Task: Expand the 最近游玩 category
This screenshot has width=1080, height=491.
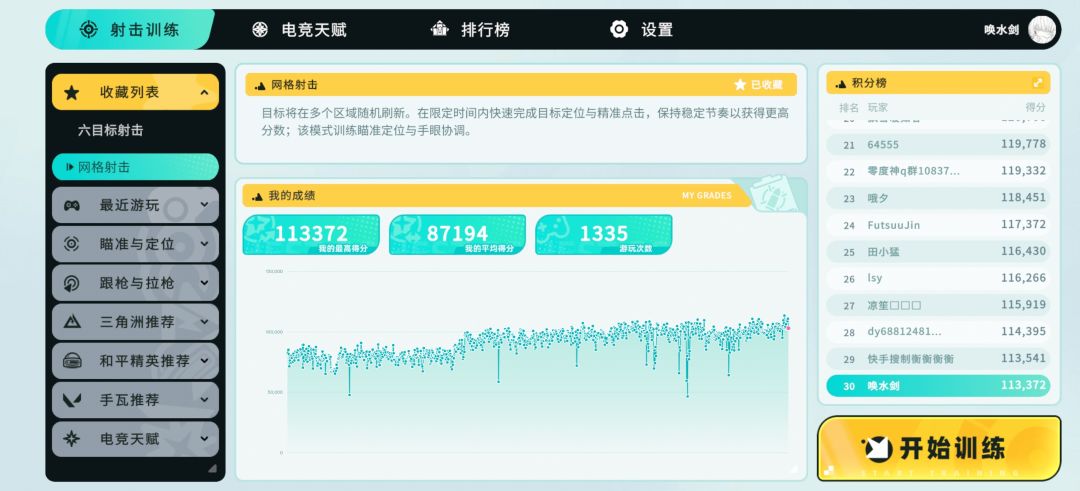Action: (205, 205)
